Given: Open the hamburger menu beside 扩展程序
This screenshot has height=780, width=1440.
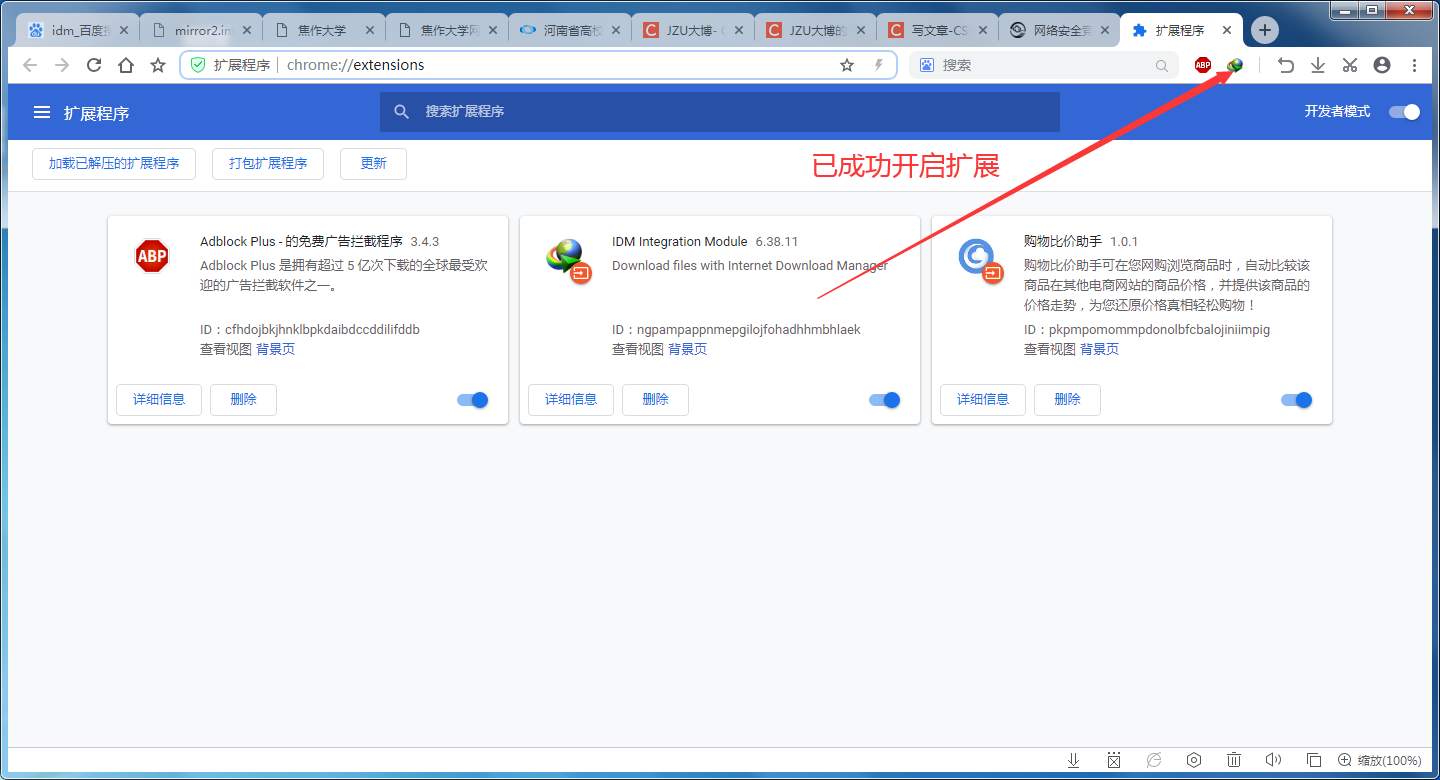Looking at the screenshot, I should click(x=42, y=112).
